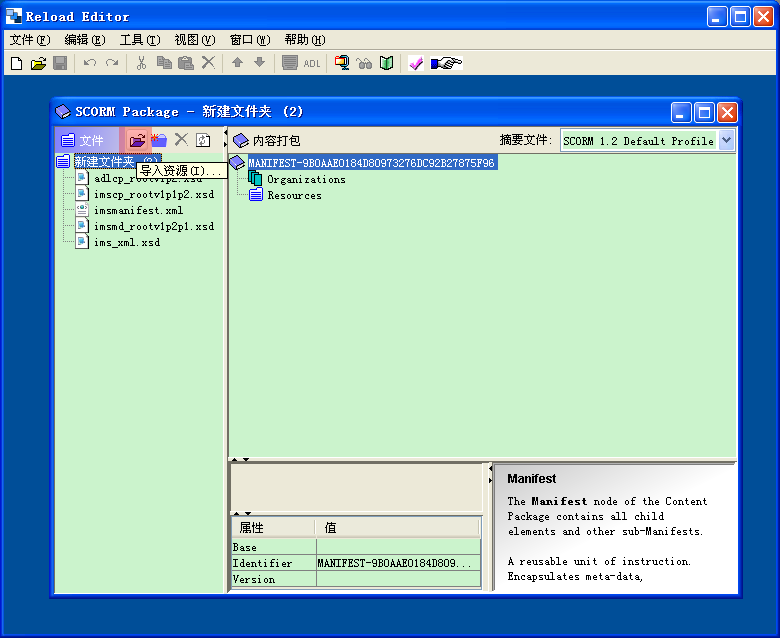Click the Undo arrow icon

tap(90, 63)
